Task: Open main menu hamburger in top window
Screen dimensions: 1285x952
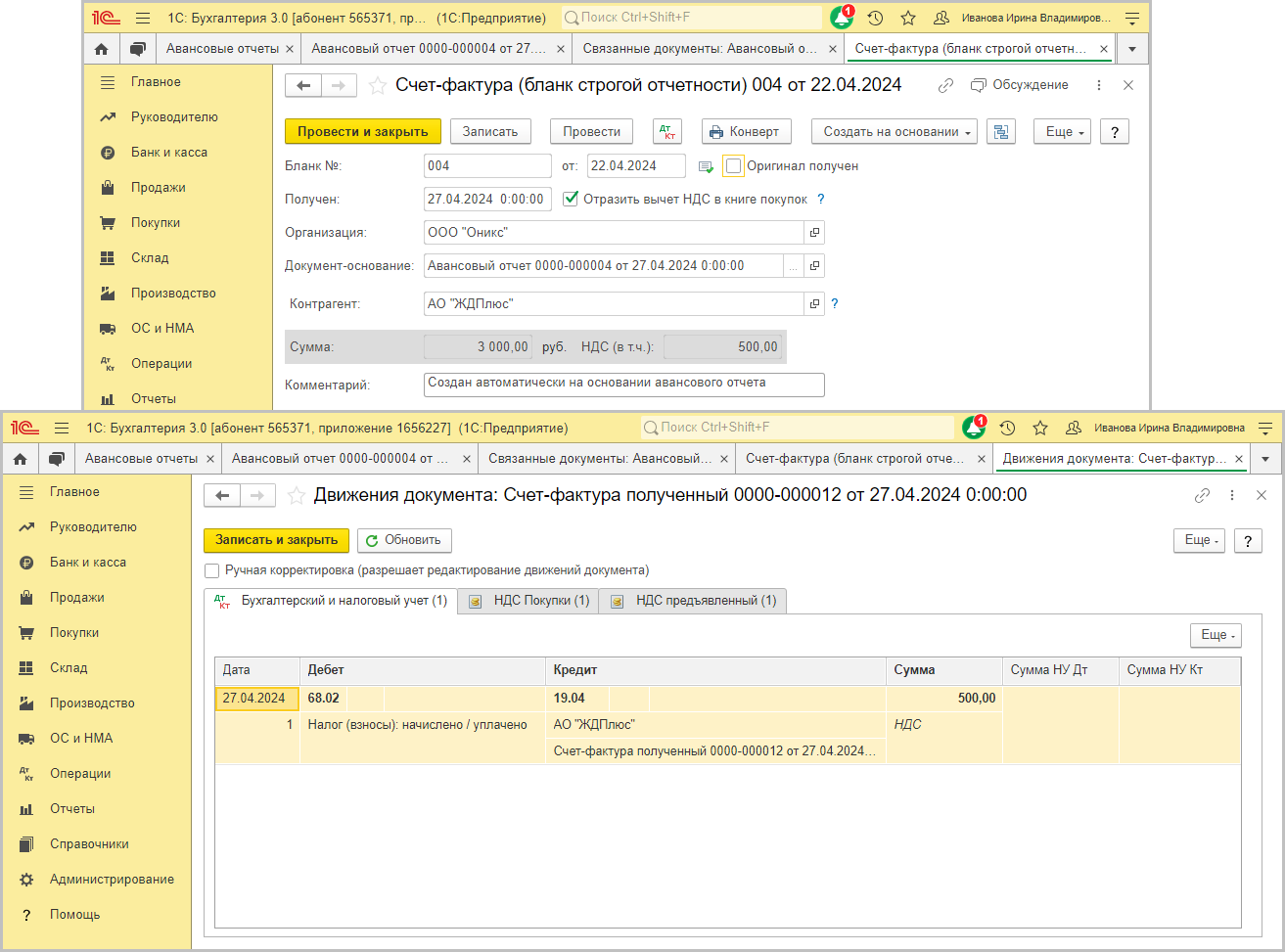Action: tap(143, 18)
